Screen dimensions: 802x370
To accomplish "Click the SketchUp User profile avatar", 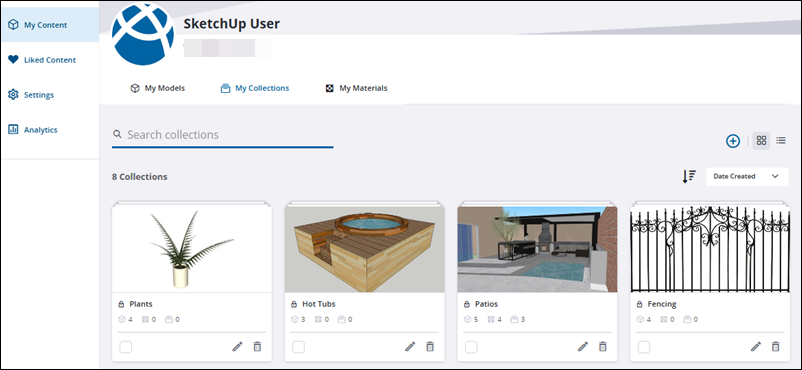I will pyautogui.click(x=143, y=34).
